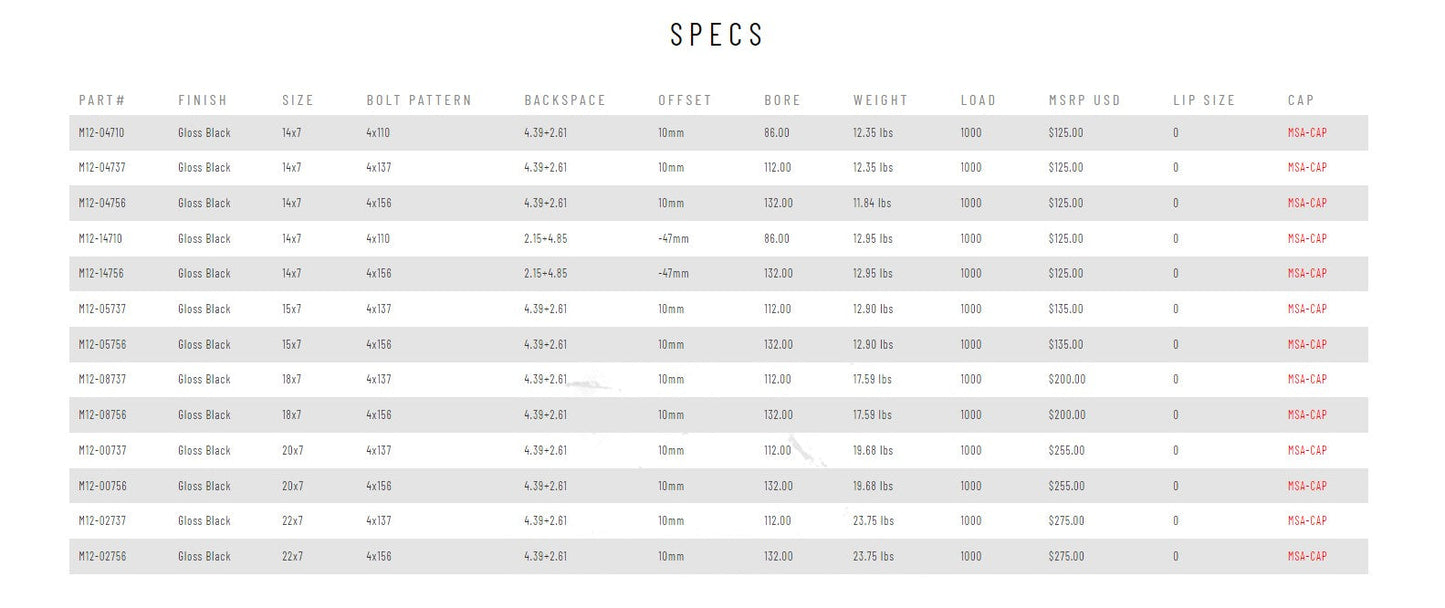Select the part number M12-14756 cell
The width and height of the screenshot is (1445, 608).
[x=101, y=274]
